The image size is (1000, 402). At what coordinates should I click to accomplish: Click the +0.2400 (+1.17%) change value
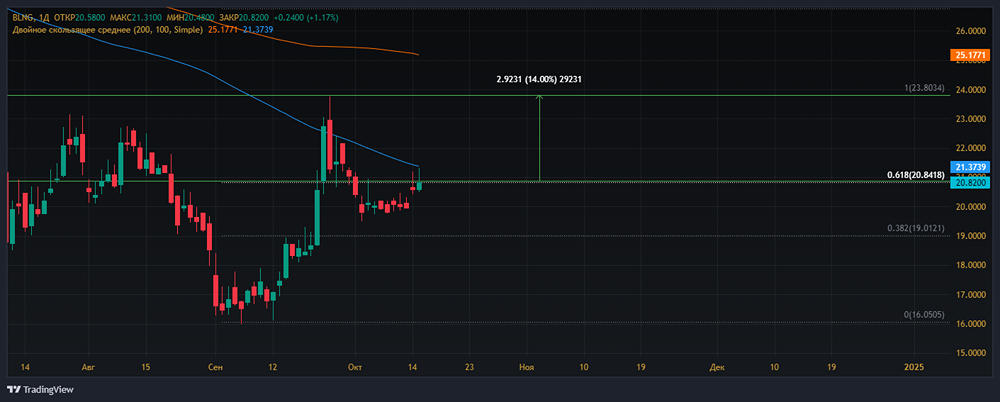pyautogui.click(x=305, y=19)
